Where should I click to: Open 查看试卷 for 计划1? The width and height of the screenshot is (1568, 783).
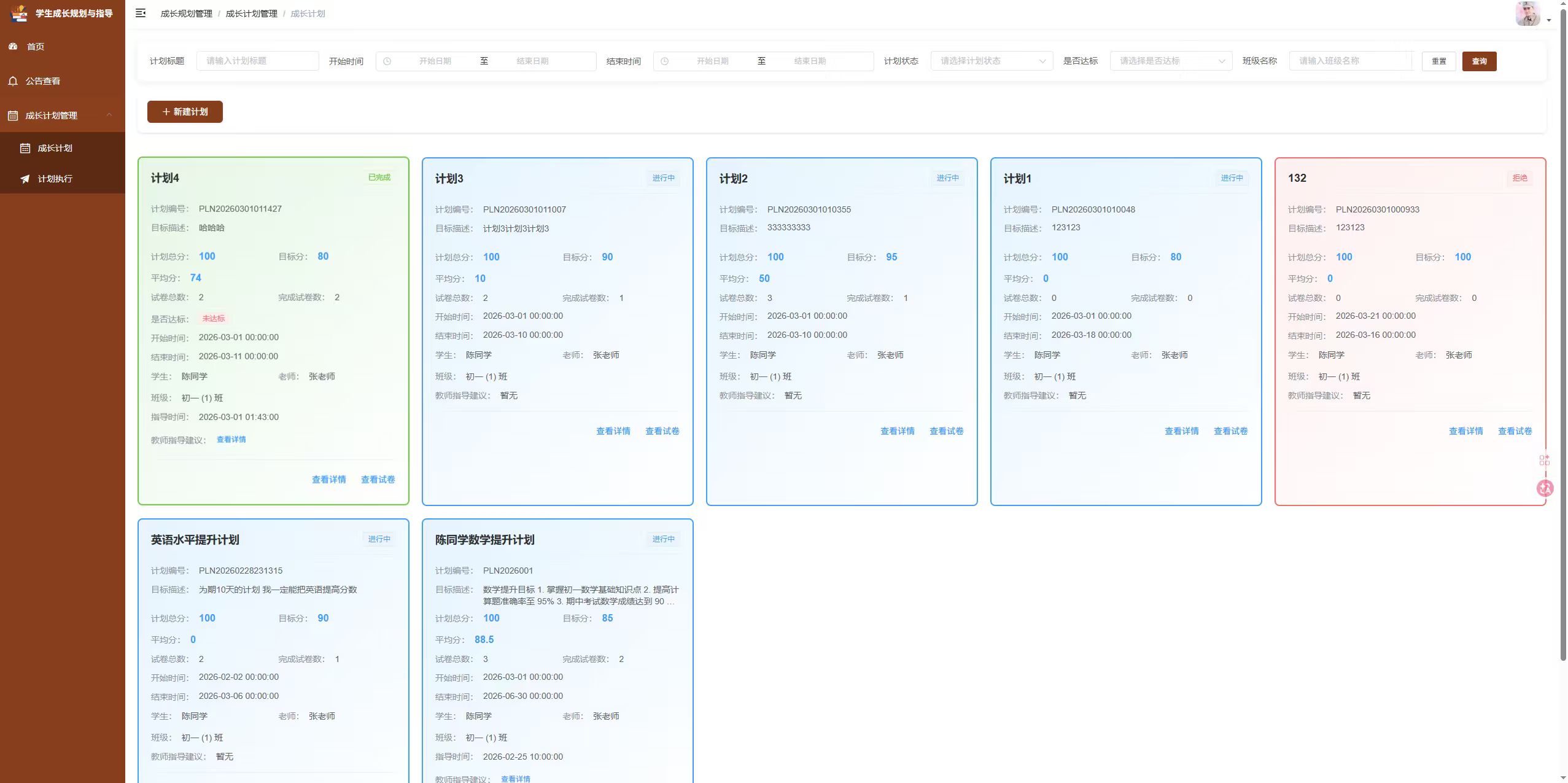1230,431
